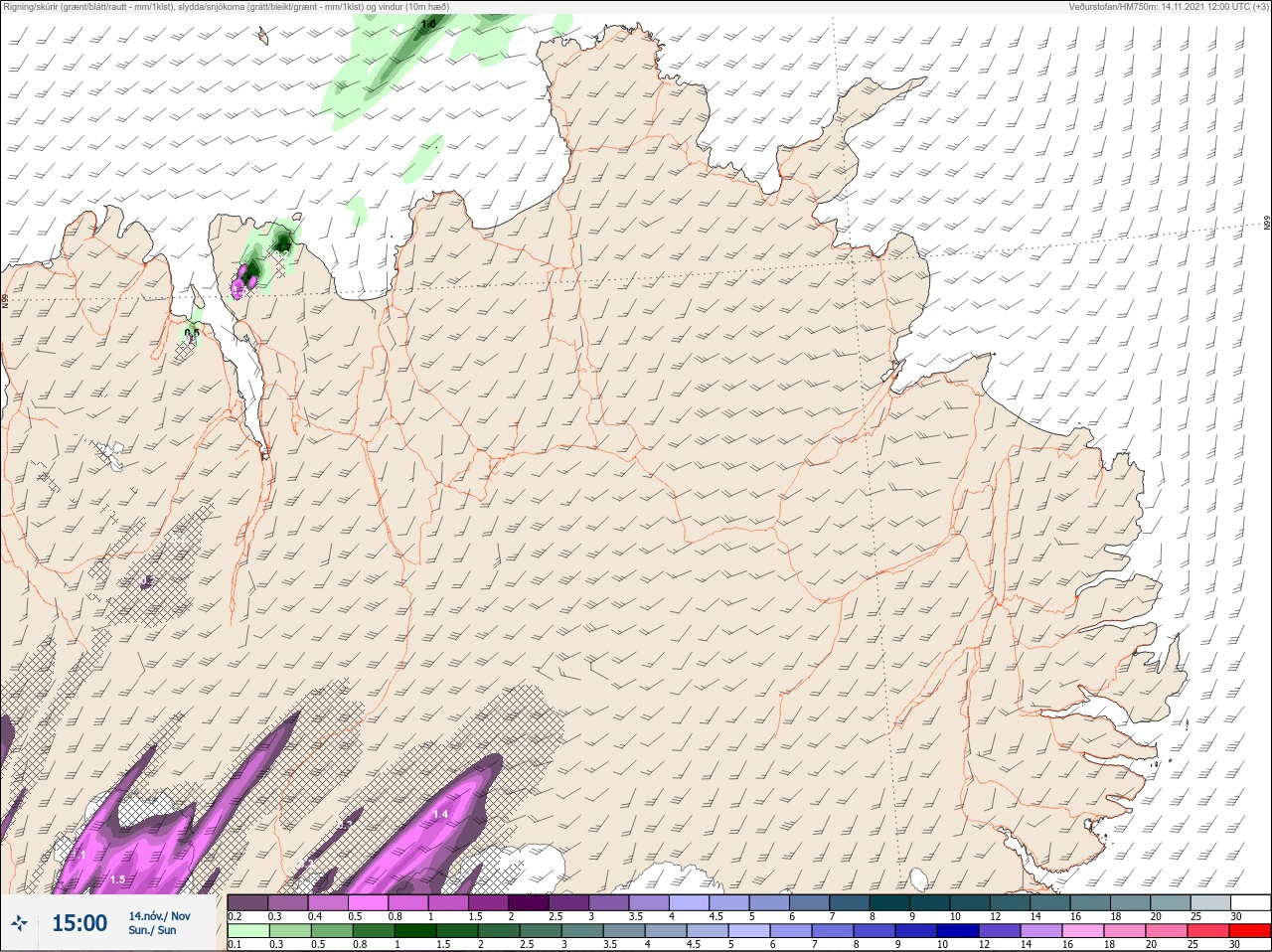This screenshot has height=952, width=1272.
Task: Click the 'N99' latitude label on the right edge
Action: pyautogui.click(x=1267, y=224)
